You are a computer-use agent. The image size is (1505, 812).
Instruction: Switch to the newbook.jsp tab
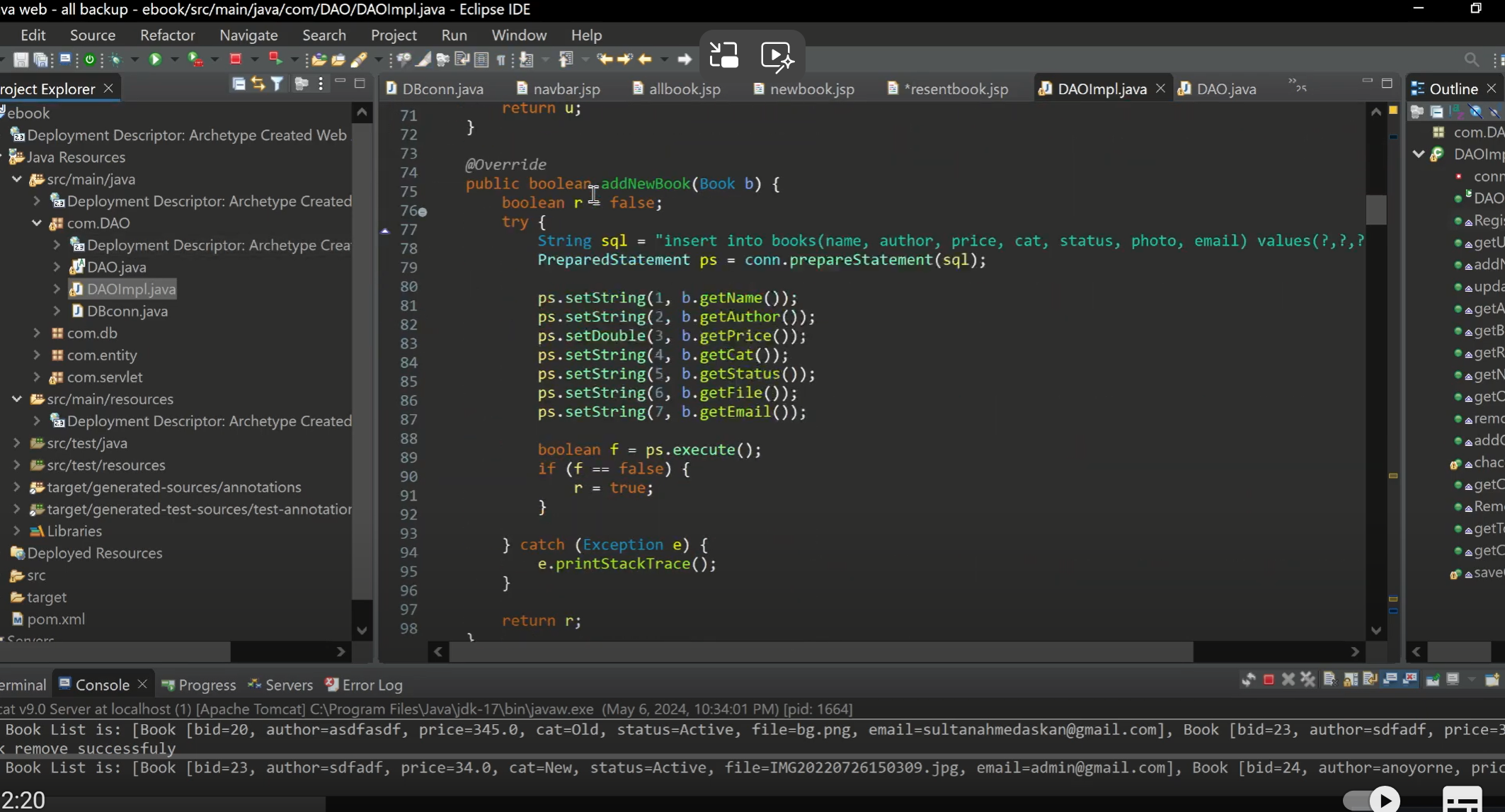point(804,88)
